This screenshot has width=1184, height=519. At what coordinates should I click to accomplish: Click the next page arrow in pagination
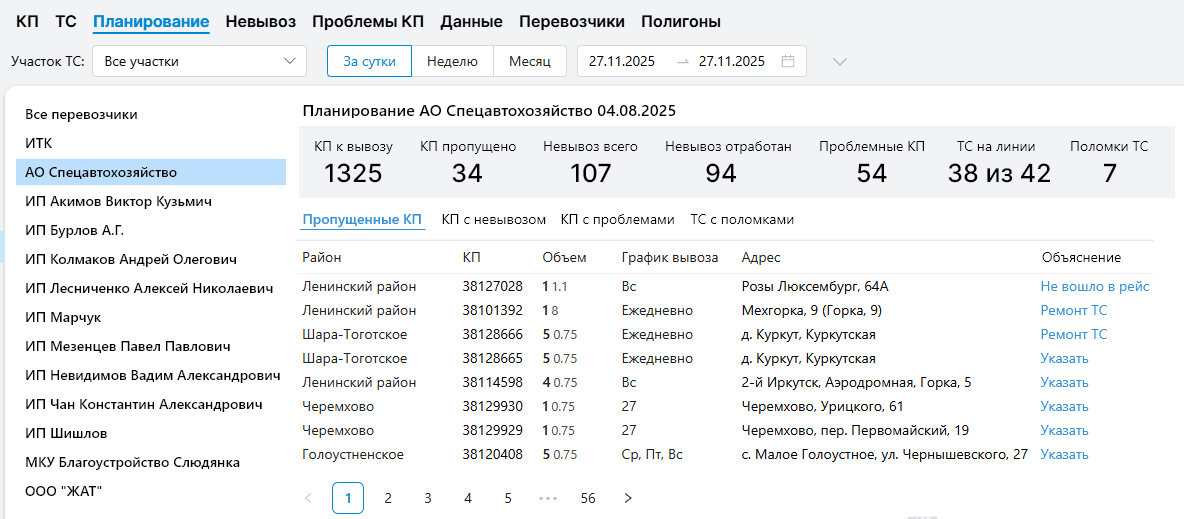(628, 498)
